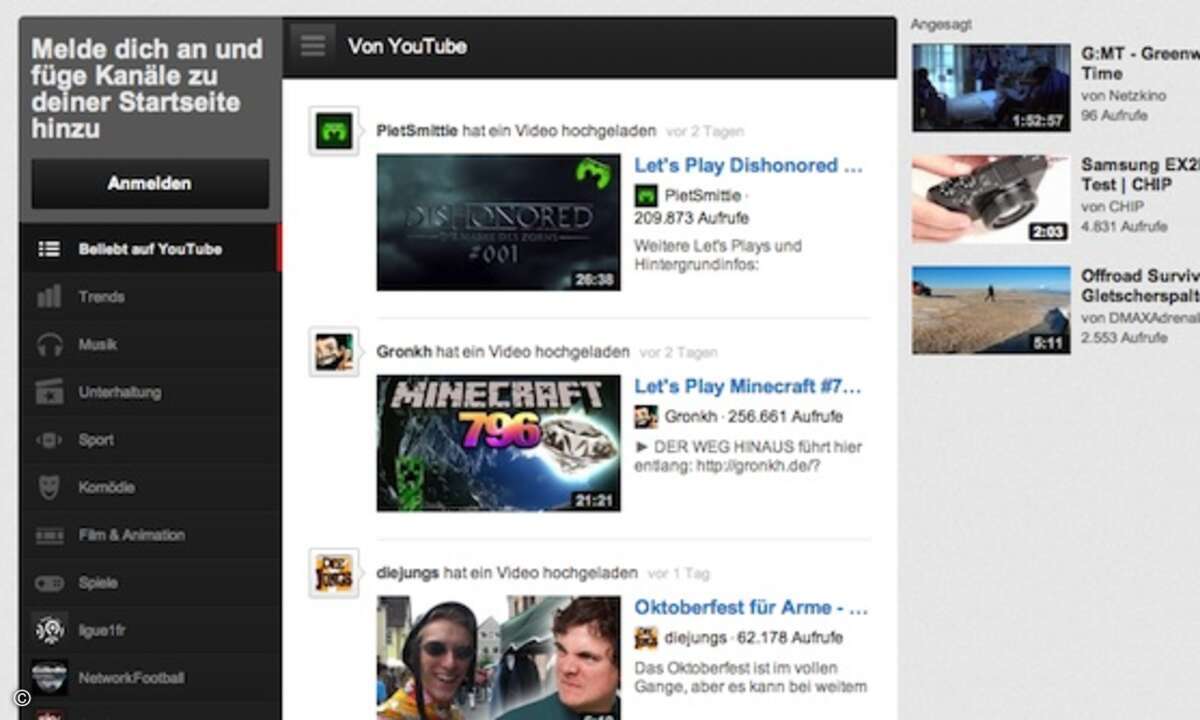Open PietSmittie uploader name in feed header

[417, 131]
